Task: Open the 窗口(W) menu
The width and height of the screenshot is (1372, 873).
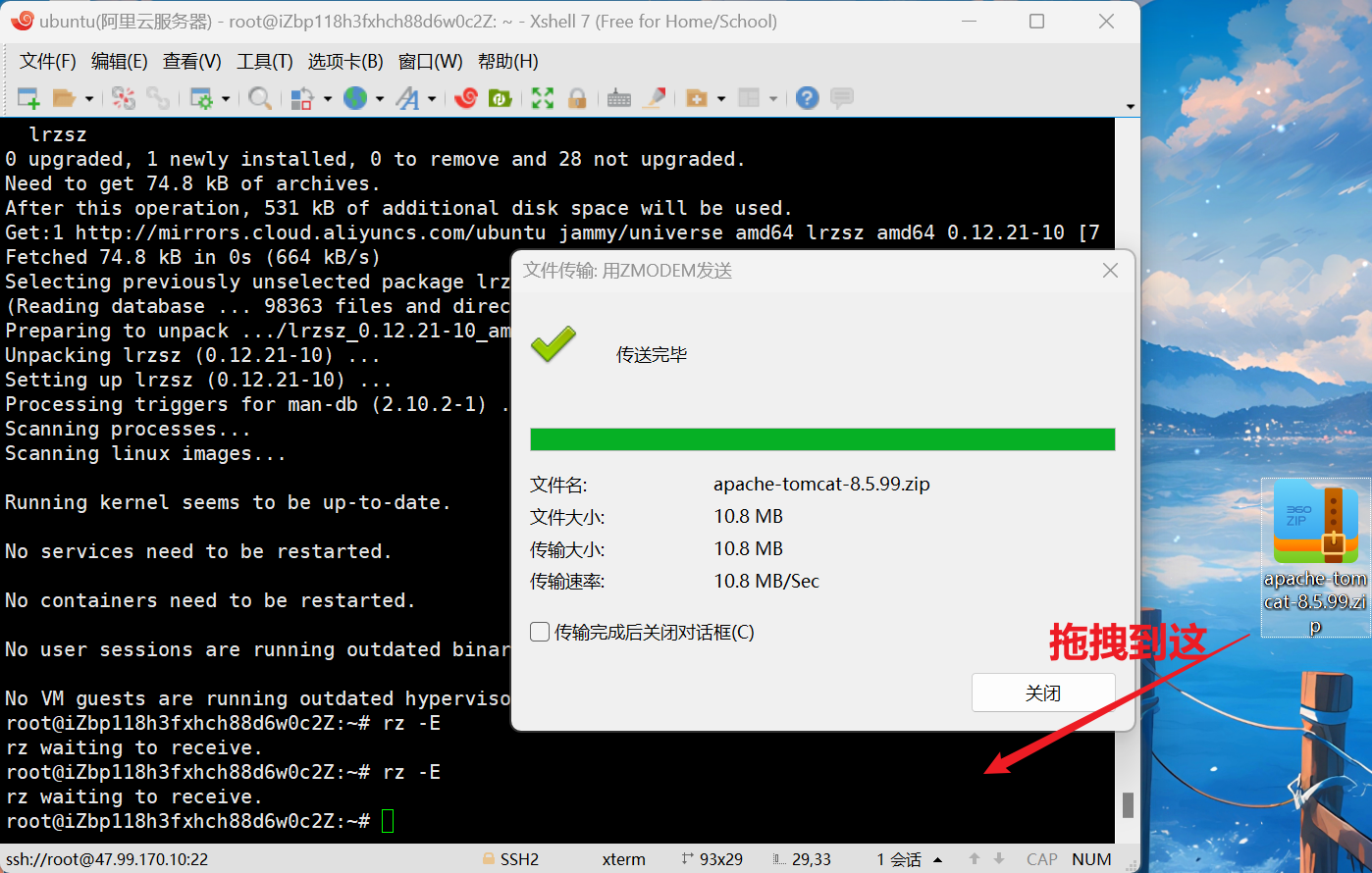Action: pyautogui.click(x=430, y=61)
